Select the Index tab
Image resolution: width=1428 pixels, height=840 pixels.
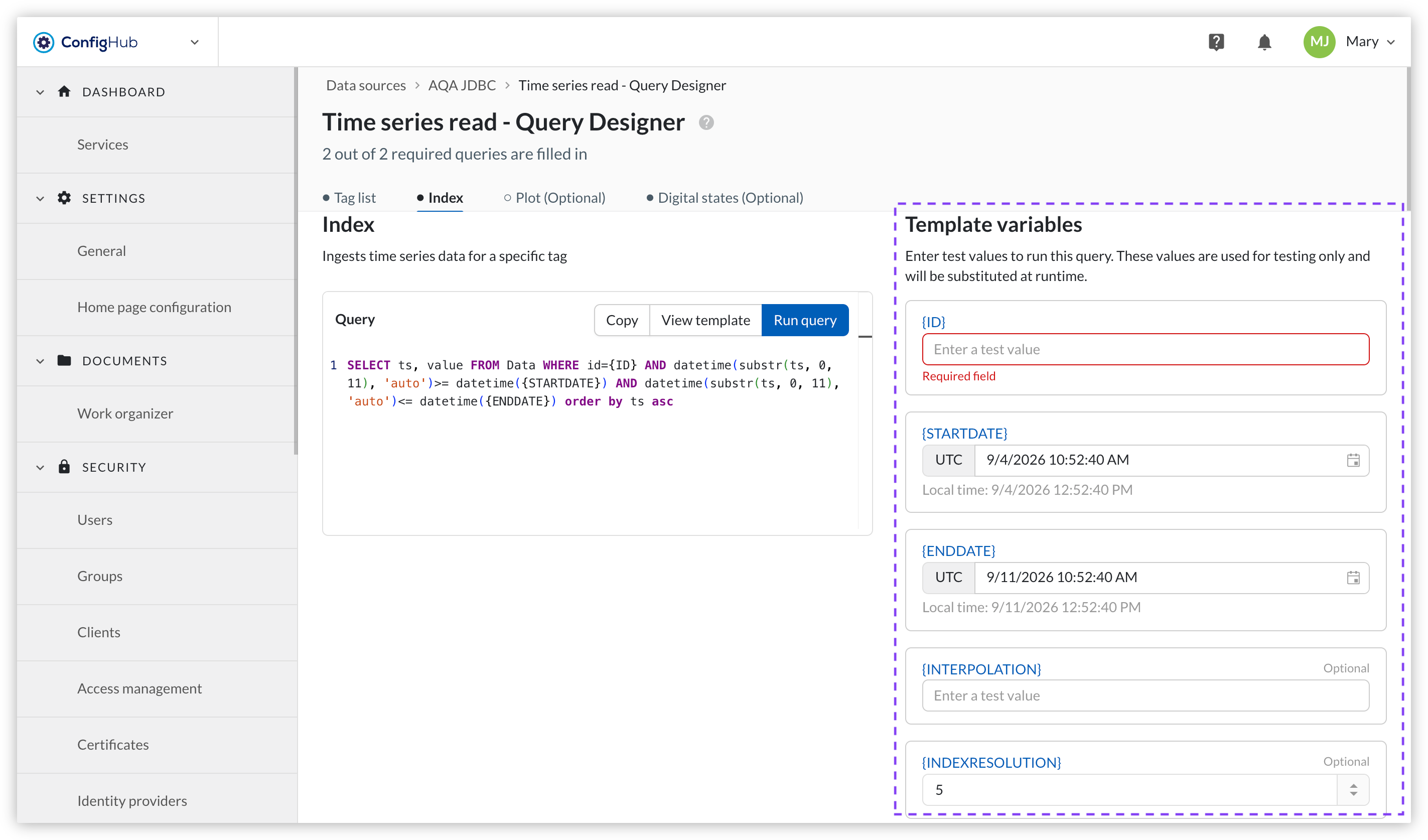click(x=440, y=198)
